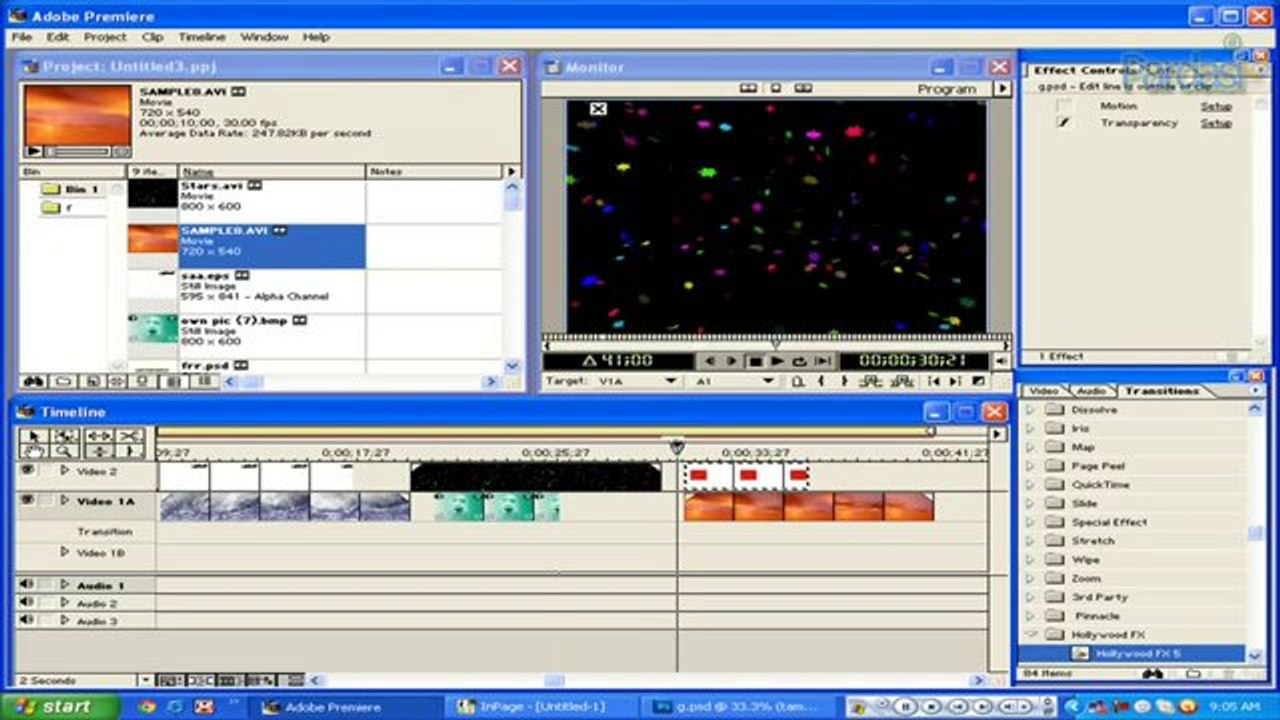Pick the Razor tool in Timeline toolbox
1280x720 pixels.
coord(130,436)
